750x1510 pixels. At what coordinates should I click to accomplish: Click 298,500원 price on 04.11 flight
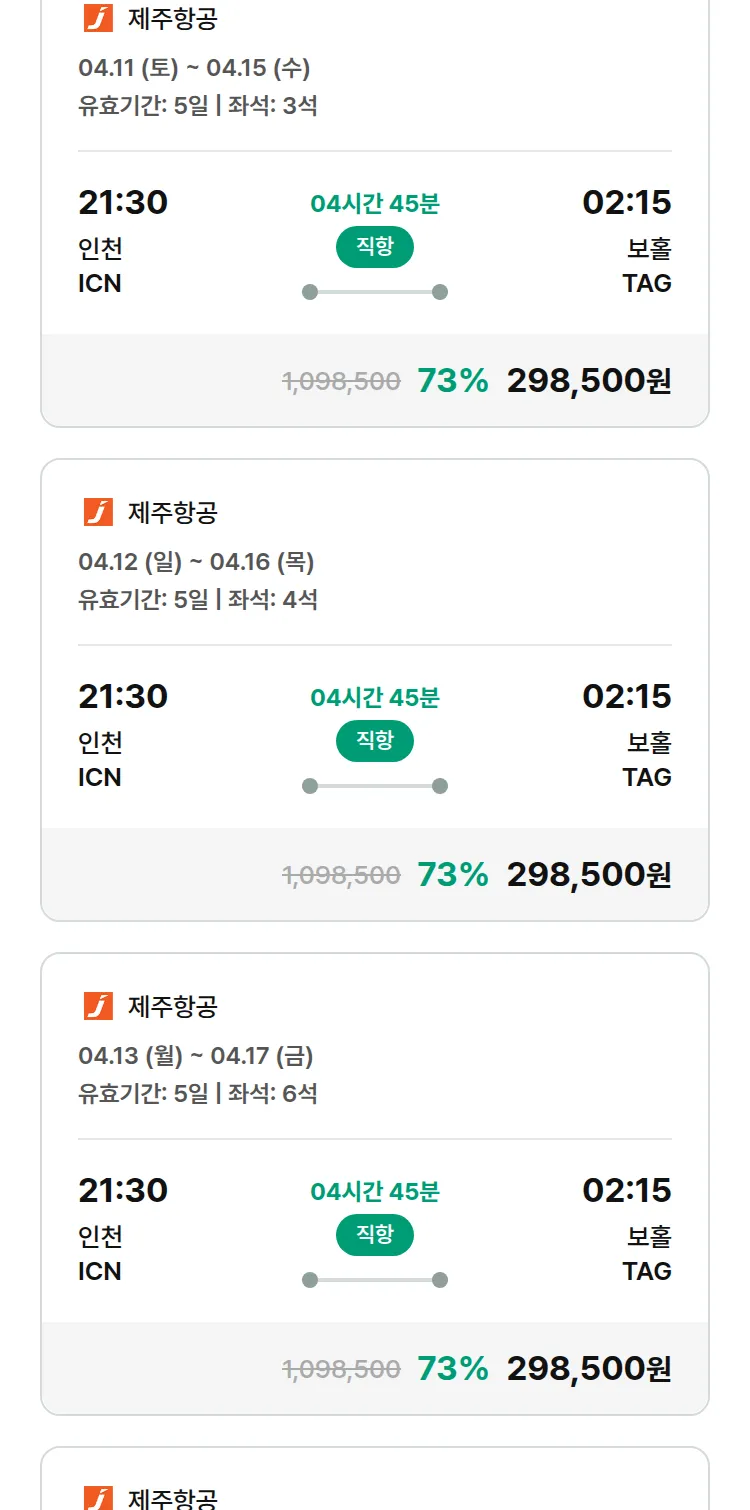589,381
